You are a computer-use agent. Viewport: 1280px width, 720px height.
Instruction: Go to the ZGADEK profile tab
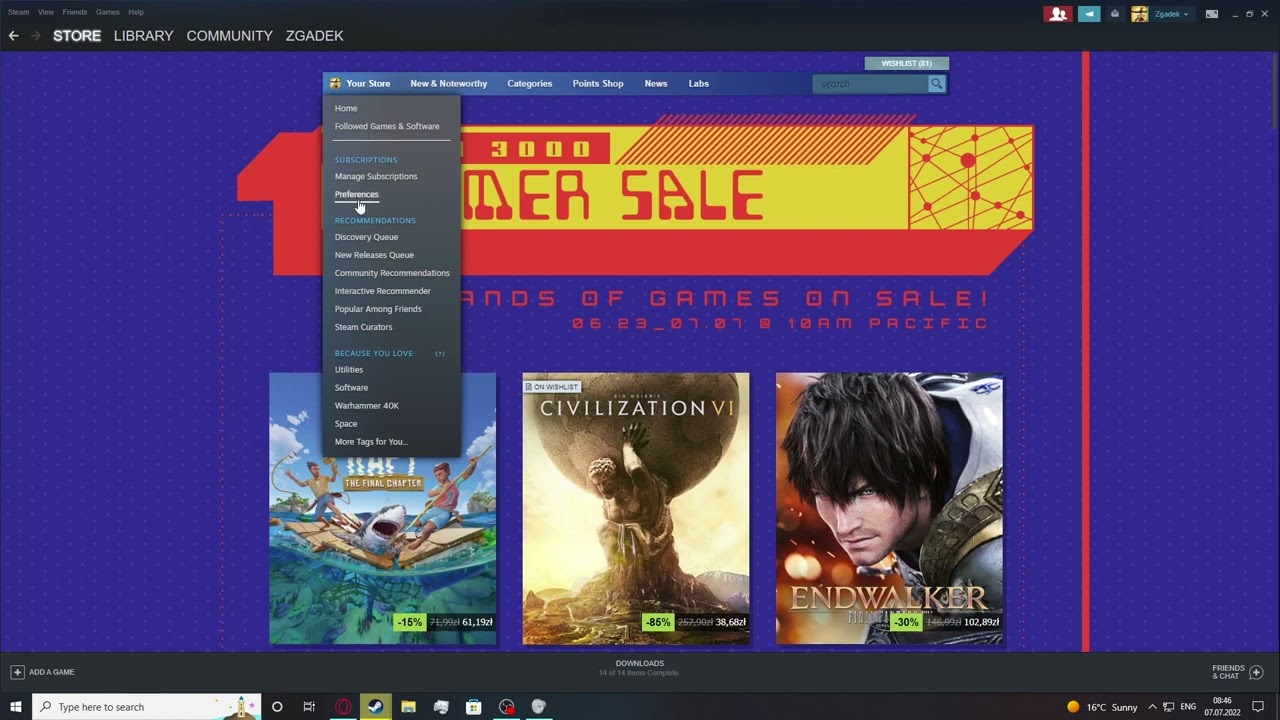[x=314, y=35]
